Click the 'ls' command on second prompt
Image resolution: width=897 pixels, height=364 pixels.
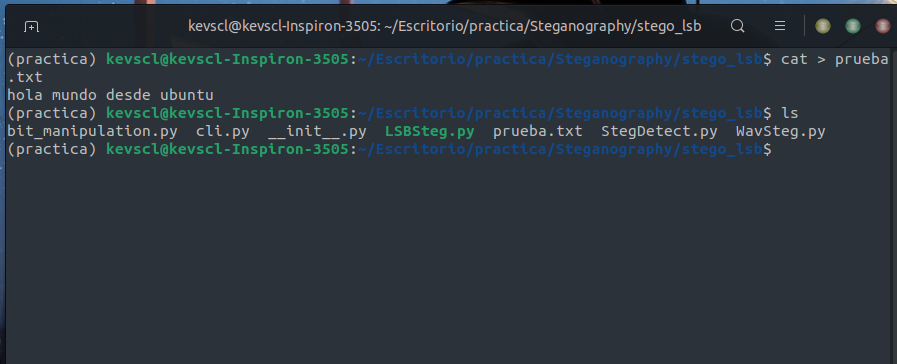pyautogui.click(x=789, y=113)
